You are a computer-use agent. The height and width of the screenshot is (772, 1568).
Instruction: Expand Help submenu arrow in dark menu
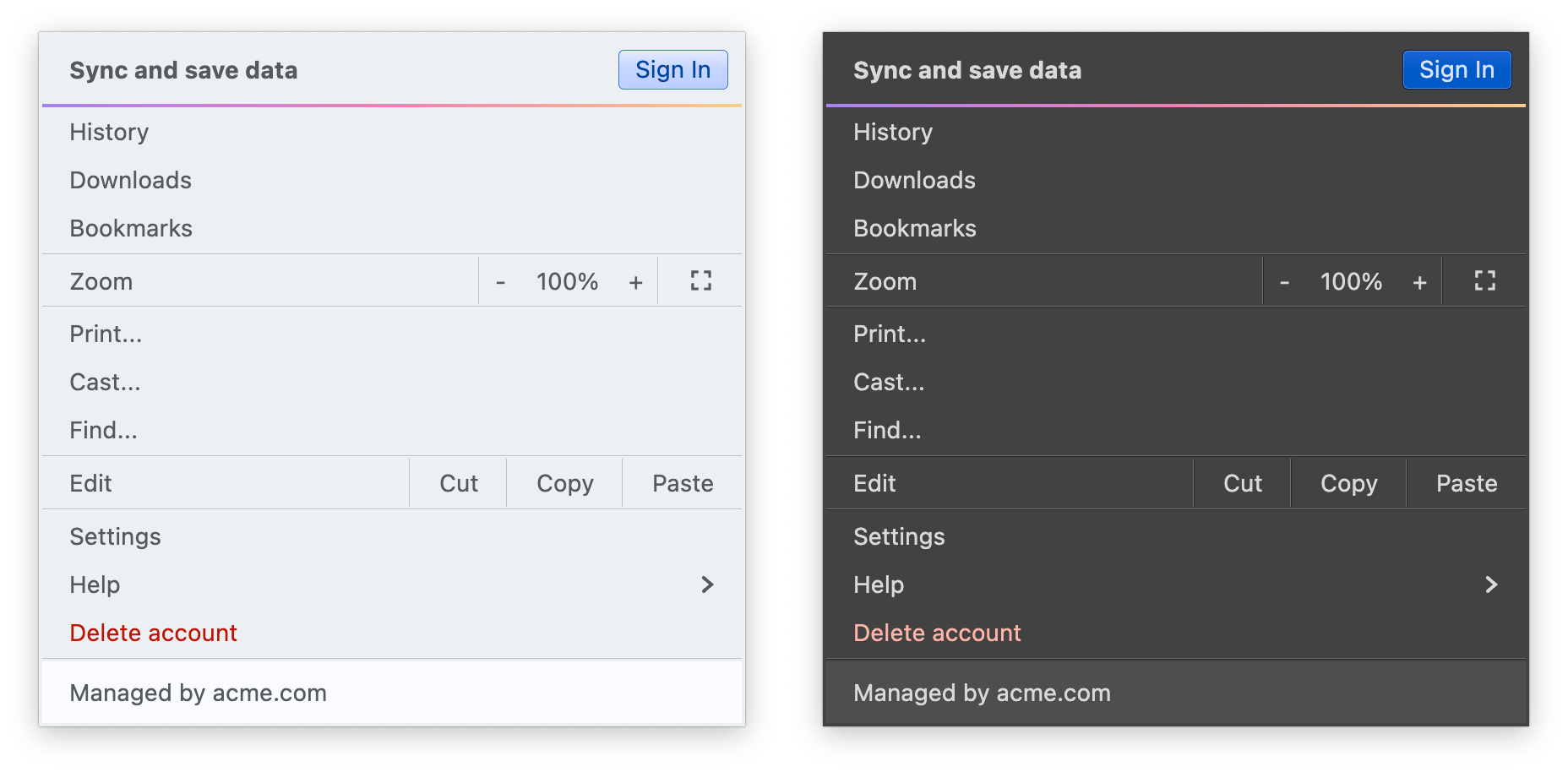click(1491, 584)
